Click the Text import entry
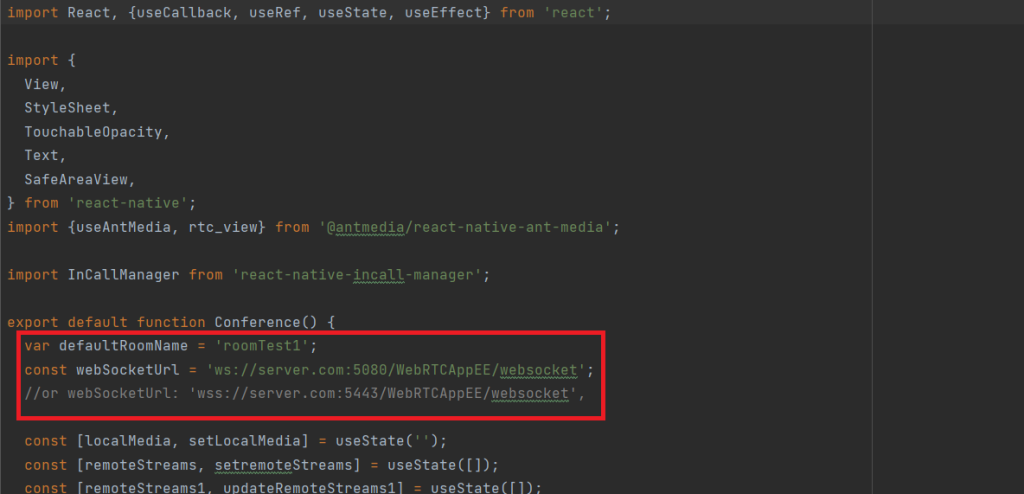This screenshot has height=494, width=1024. 42,156
